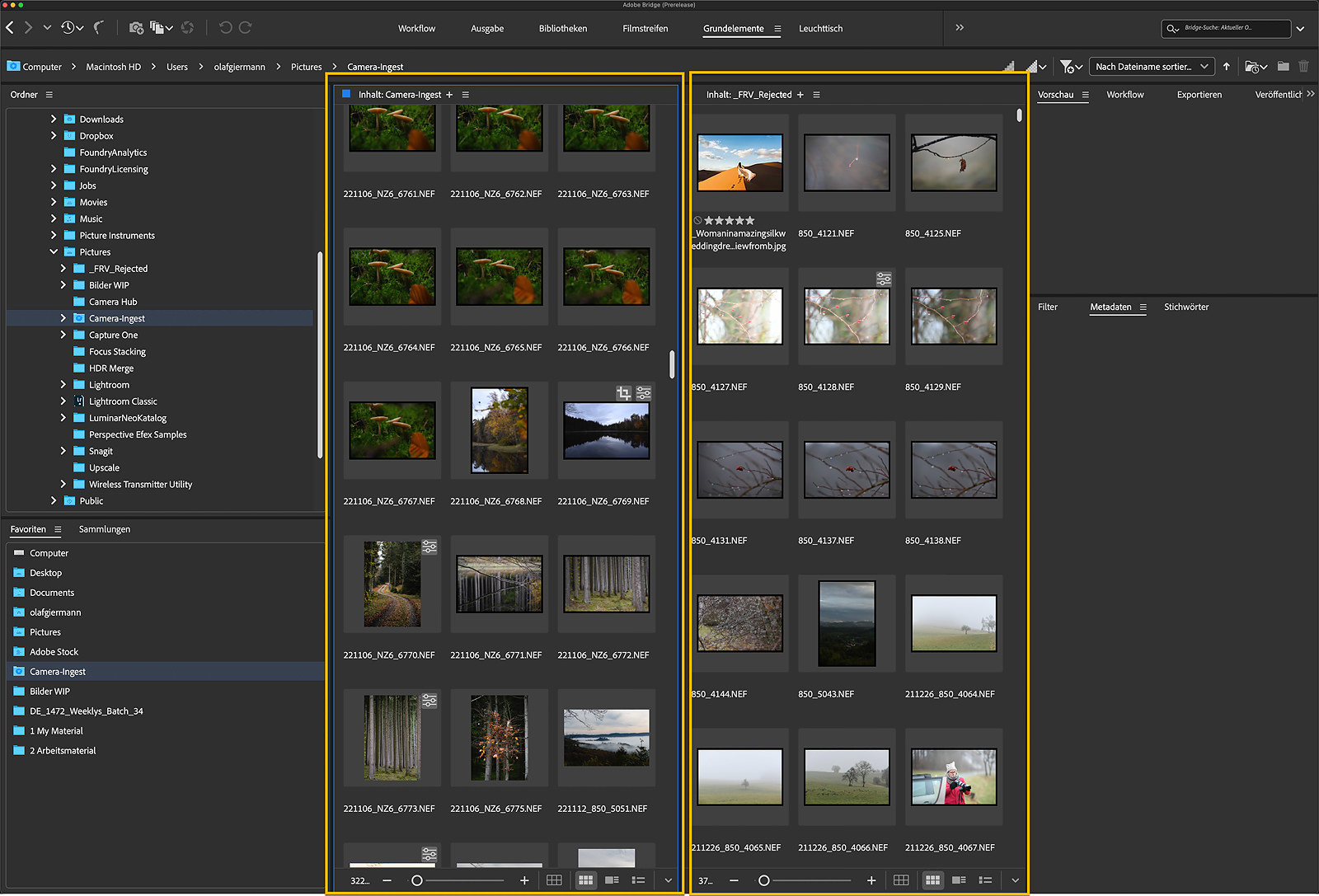
Task: Toggle ascending sort order arrow
Action: (1227, 67)
